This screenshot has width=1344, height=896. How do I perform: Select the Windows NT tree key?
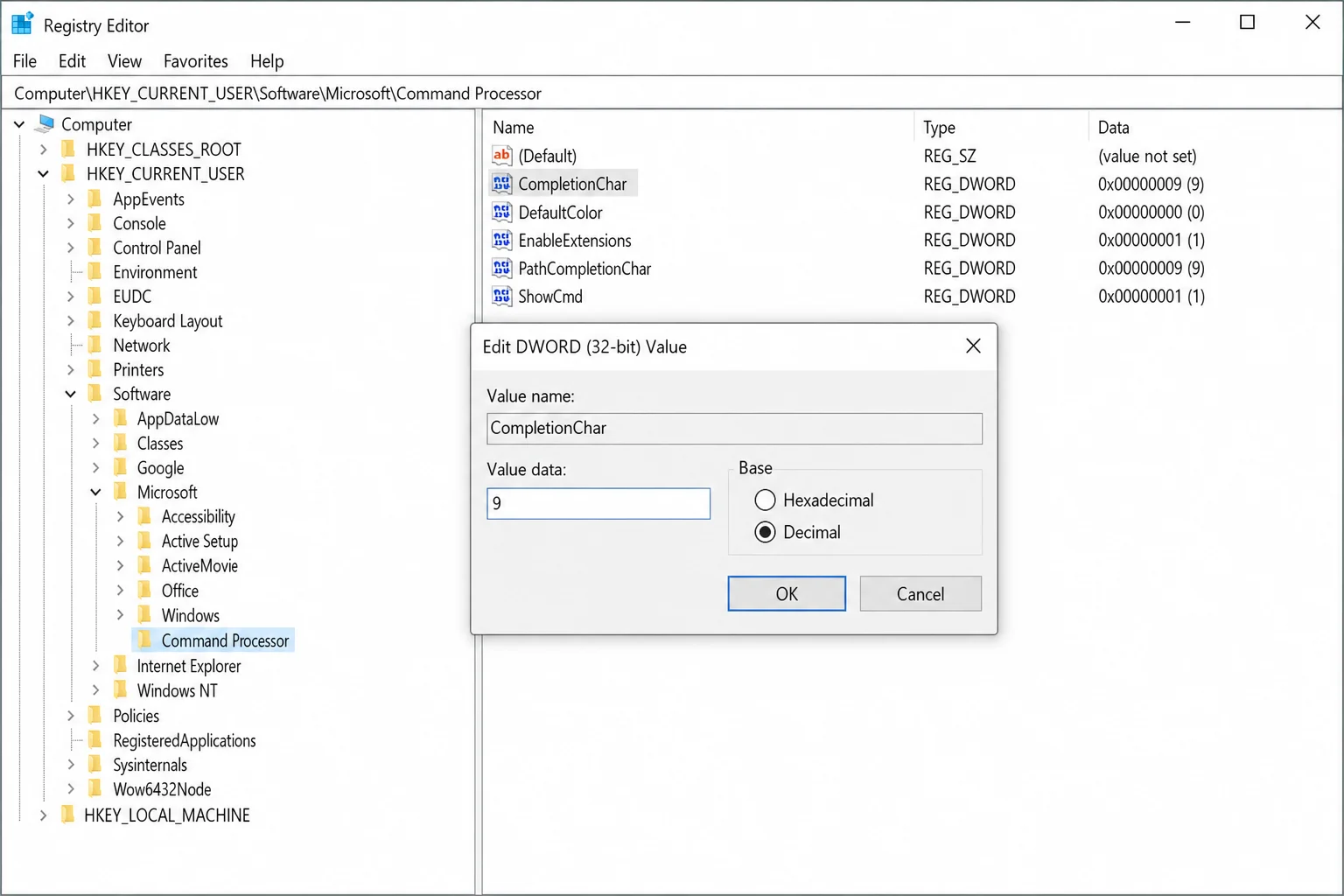pos(177,690)
